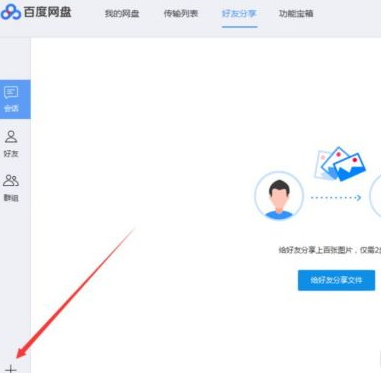Open the 群组 groups section
This screenshot has height=373, width=381.
[11, 188]
